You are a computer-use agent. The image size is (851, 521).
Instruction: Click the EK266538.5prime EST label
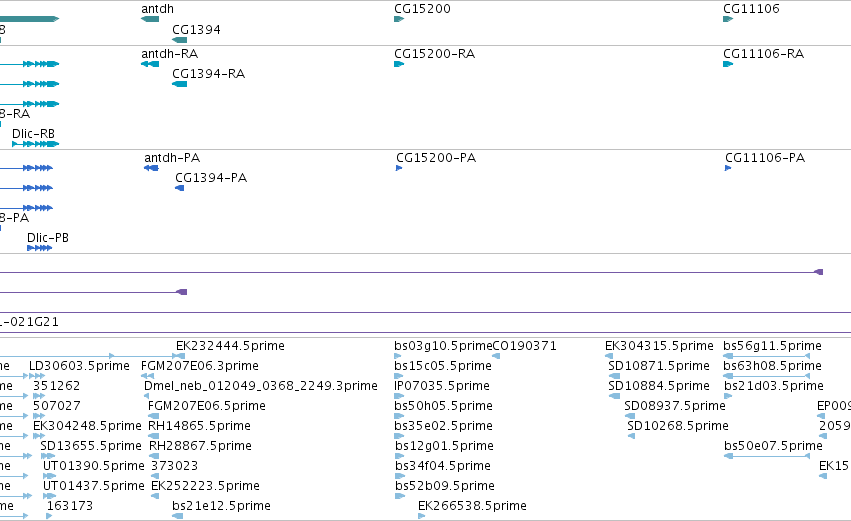click(x=472, y=506)
